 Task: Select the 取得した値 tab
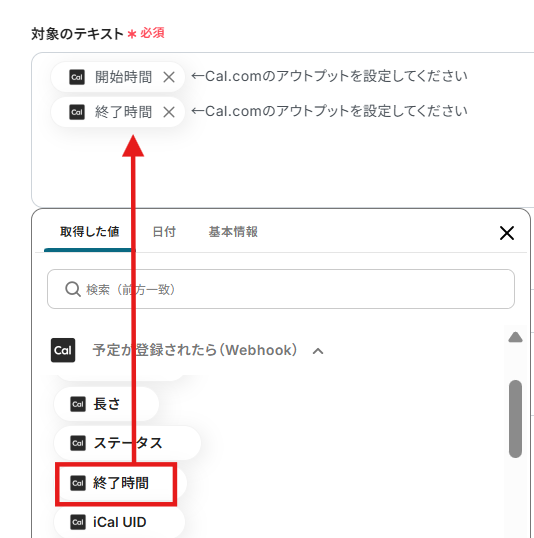coord(90,232)
